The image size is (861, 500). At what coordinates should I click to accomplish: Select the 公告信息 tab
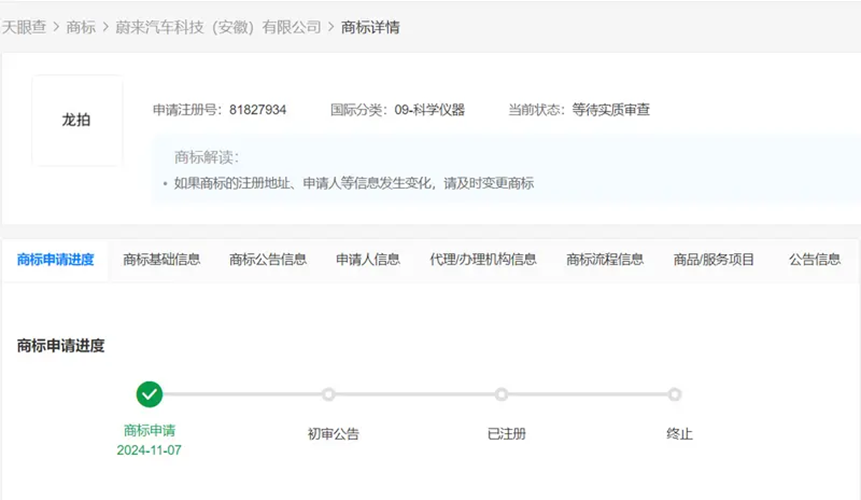point(814,259)
